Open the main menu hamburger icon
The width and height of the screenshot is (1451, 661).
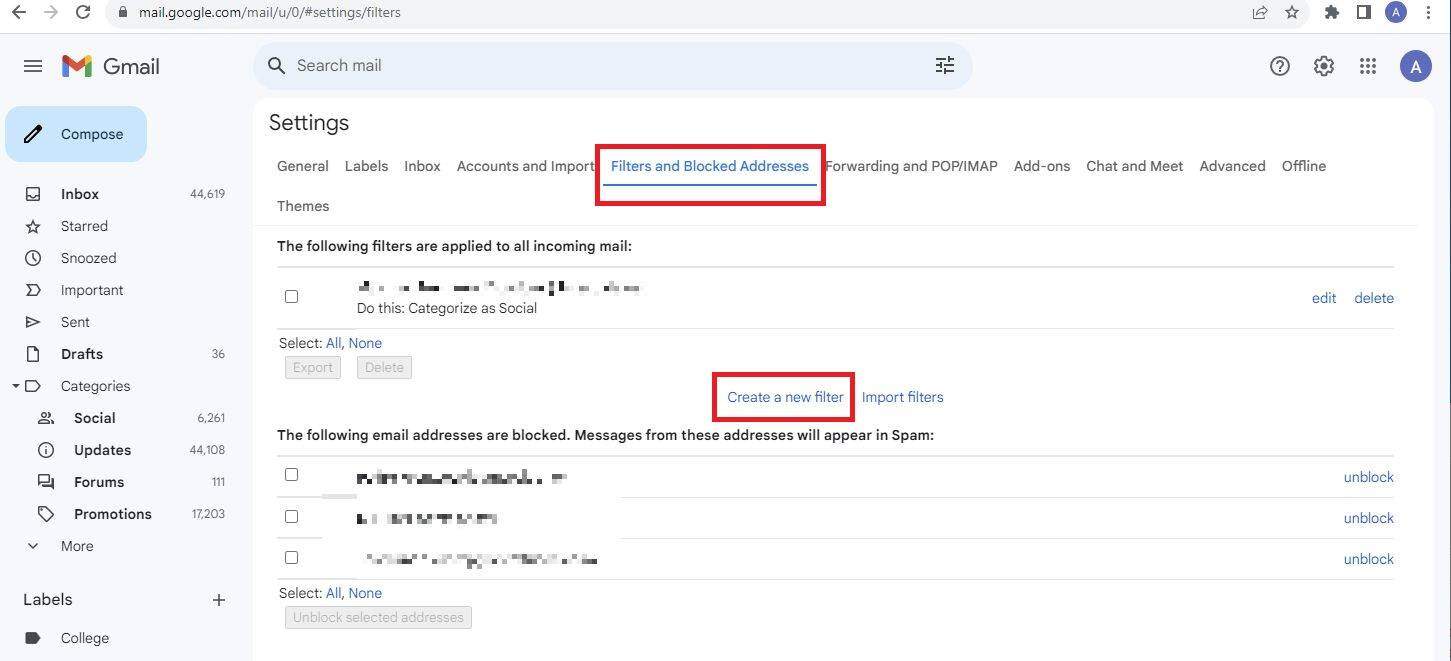point(33,66)
